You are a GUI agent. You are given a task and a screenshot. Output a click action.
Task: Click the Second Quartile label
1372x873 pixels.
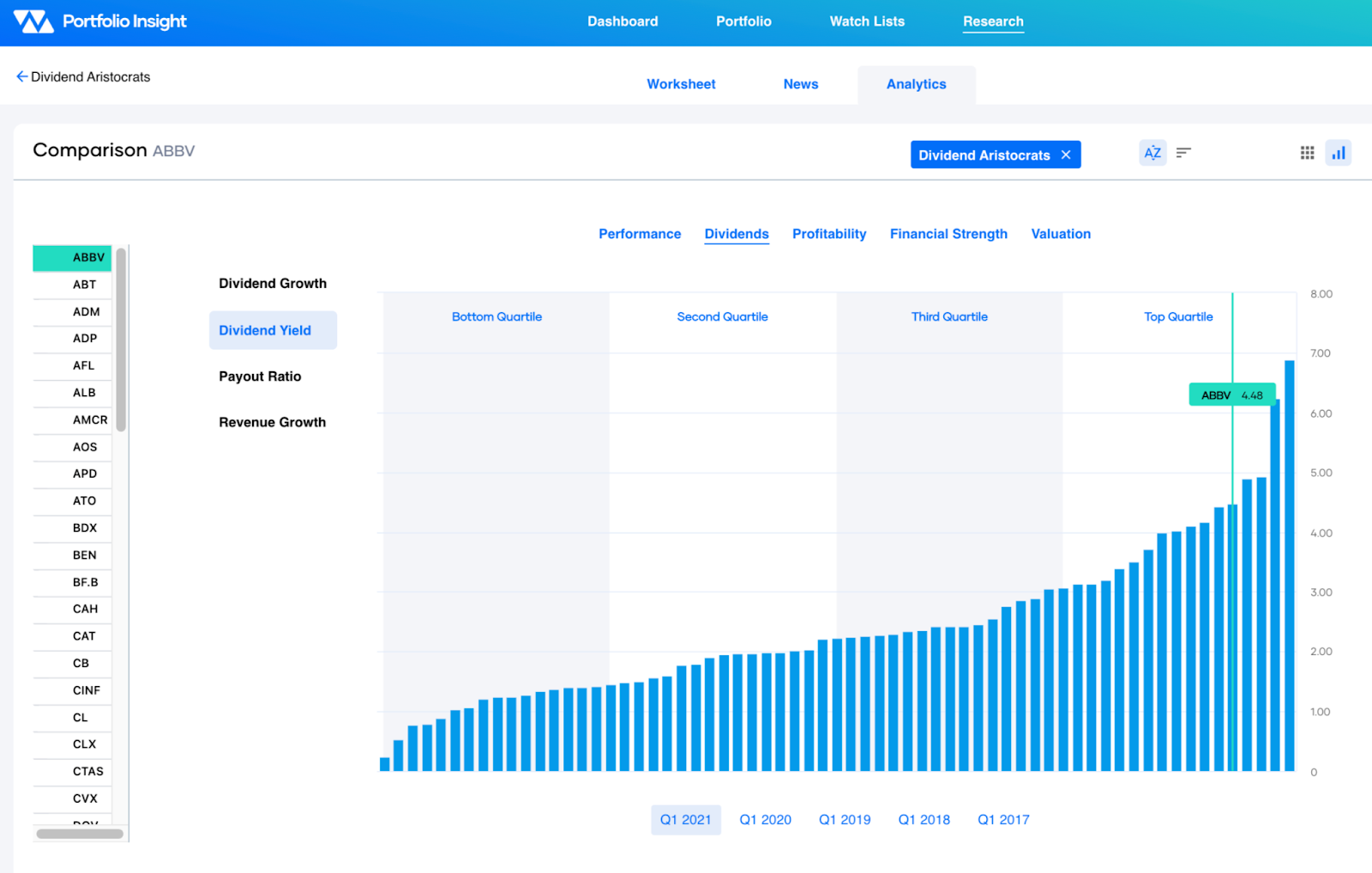tap(722, 316)
